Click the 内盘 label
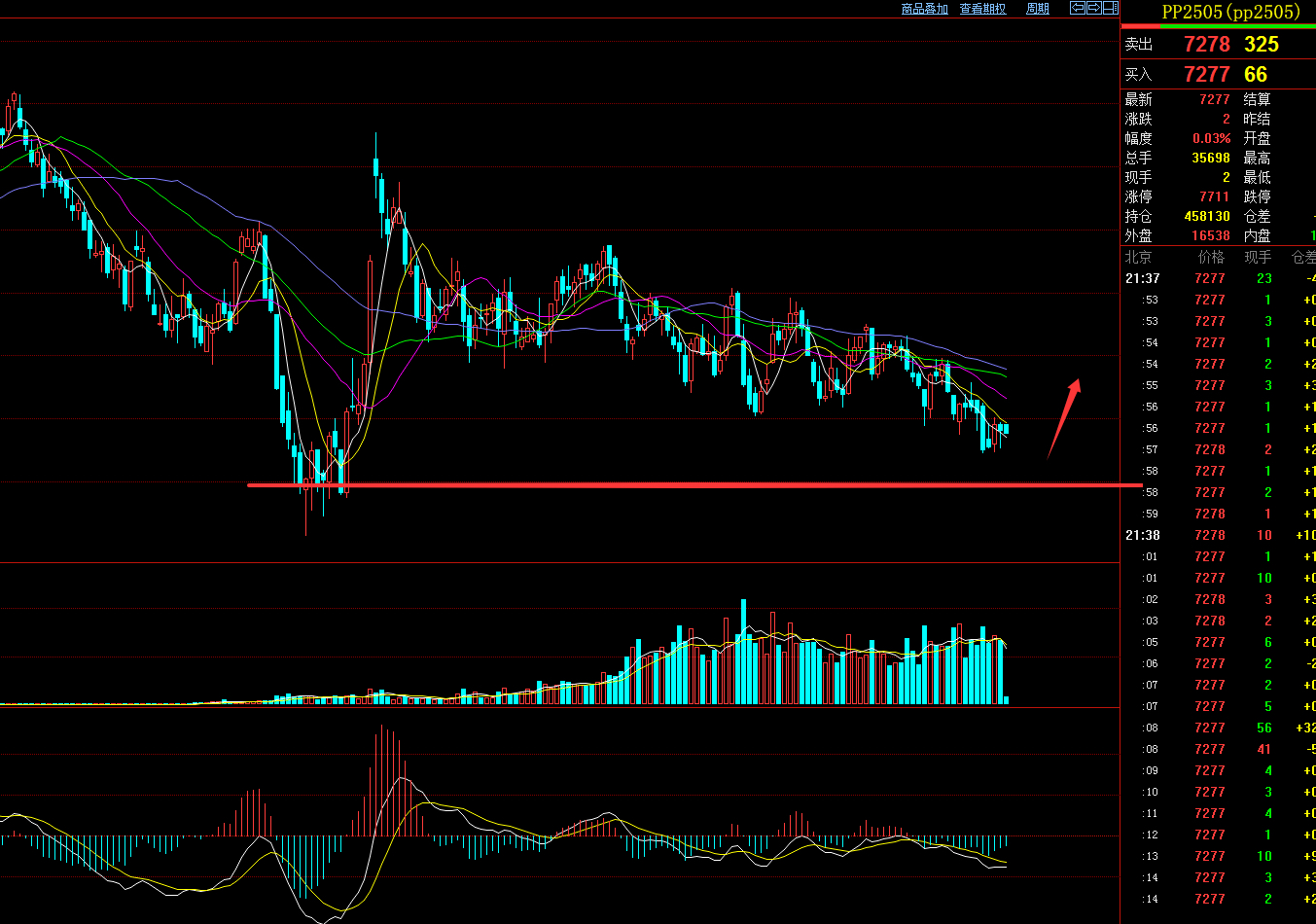This screenshot has height=924, width=1316. coord(1258,235)
